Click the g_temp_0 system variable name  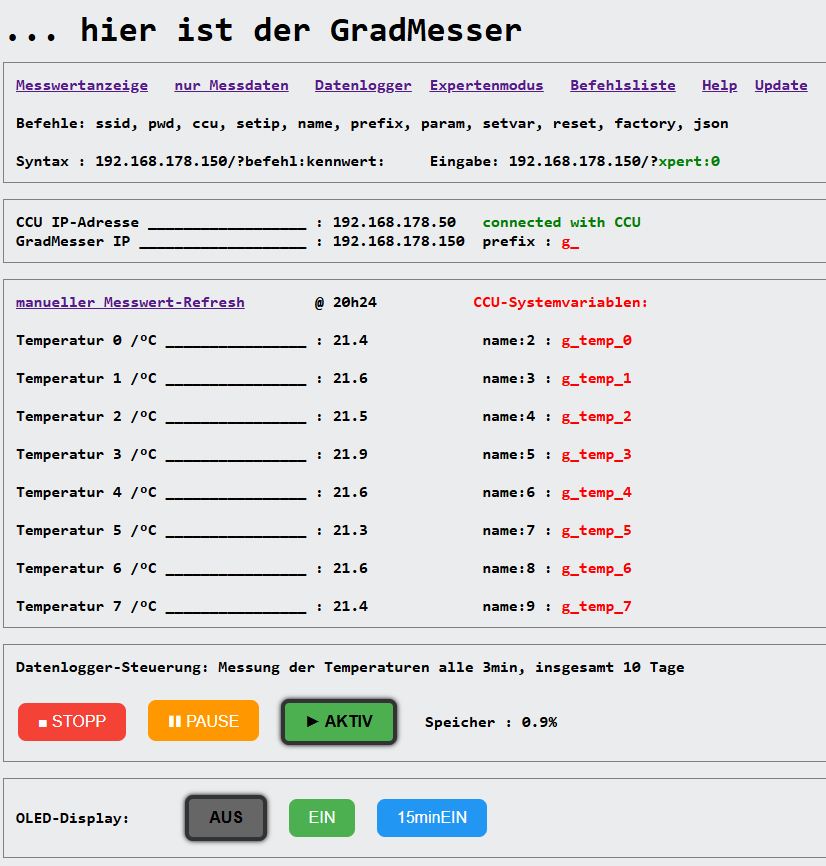tap(596, 341)
